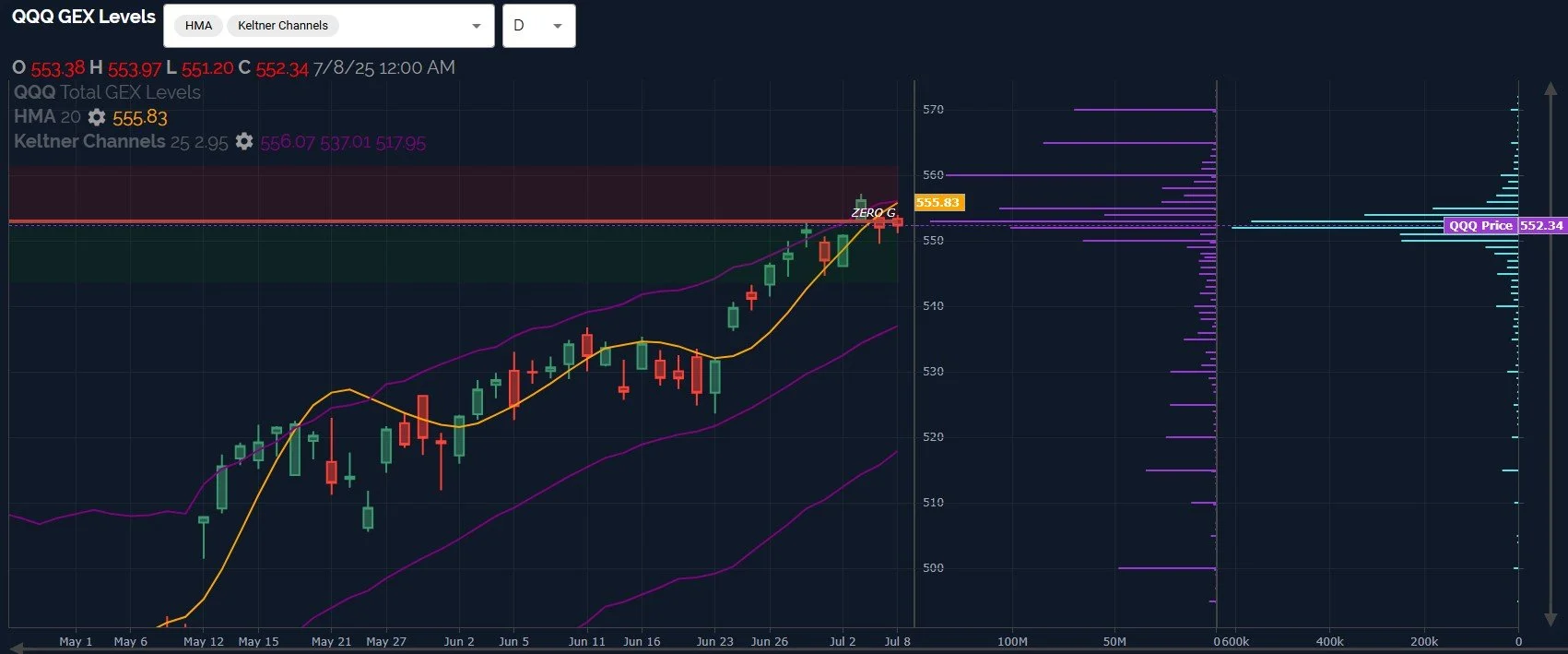
Task: Click the ZERO G level label
Action: tap(873, 213)
